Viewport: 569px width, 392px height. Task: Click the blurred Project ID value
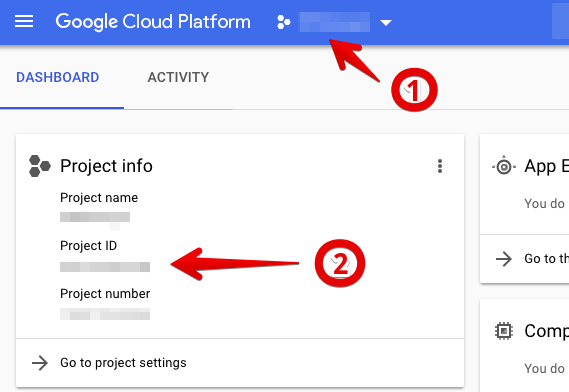(105, 267)
